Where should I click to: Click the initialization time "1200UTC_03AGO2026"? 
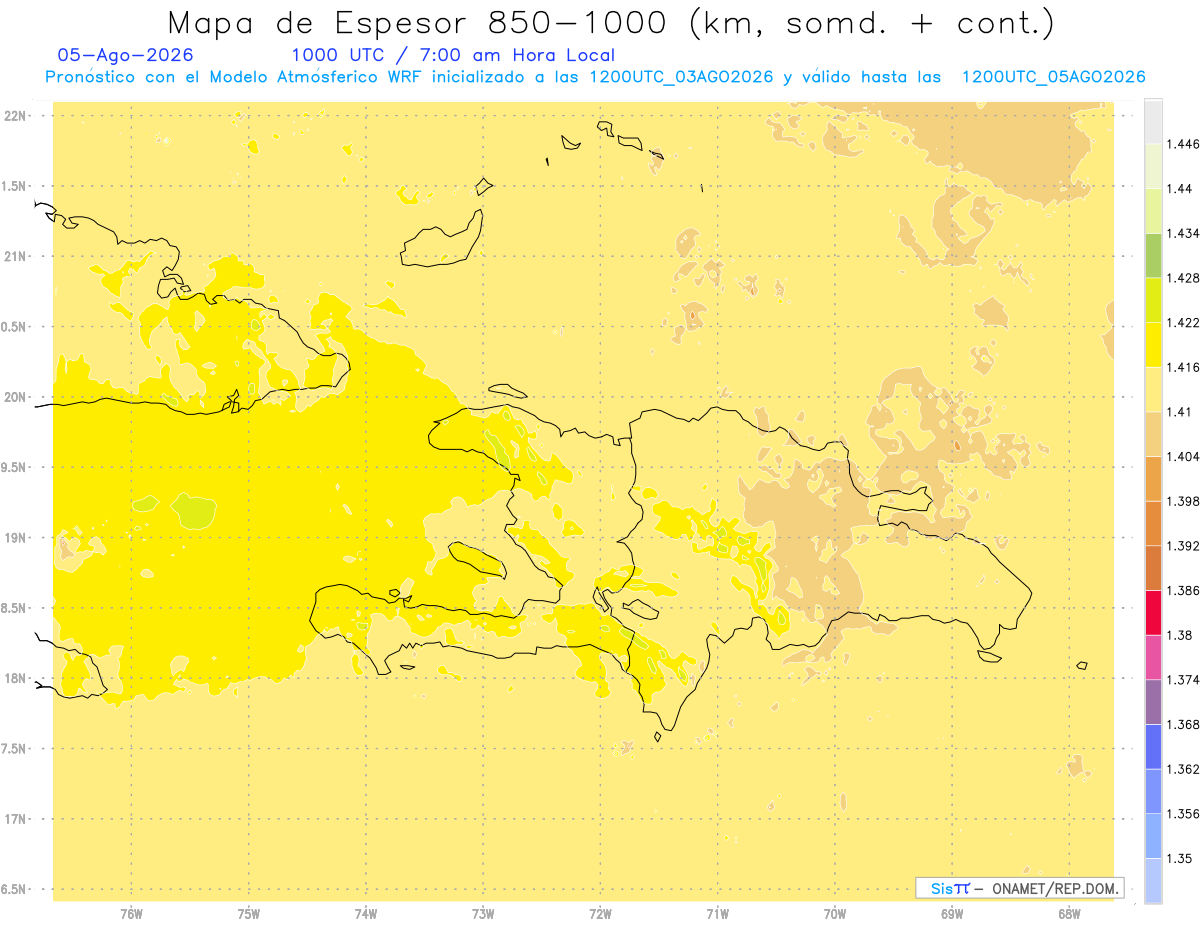coord(681,77)
